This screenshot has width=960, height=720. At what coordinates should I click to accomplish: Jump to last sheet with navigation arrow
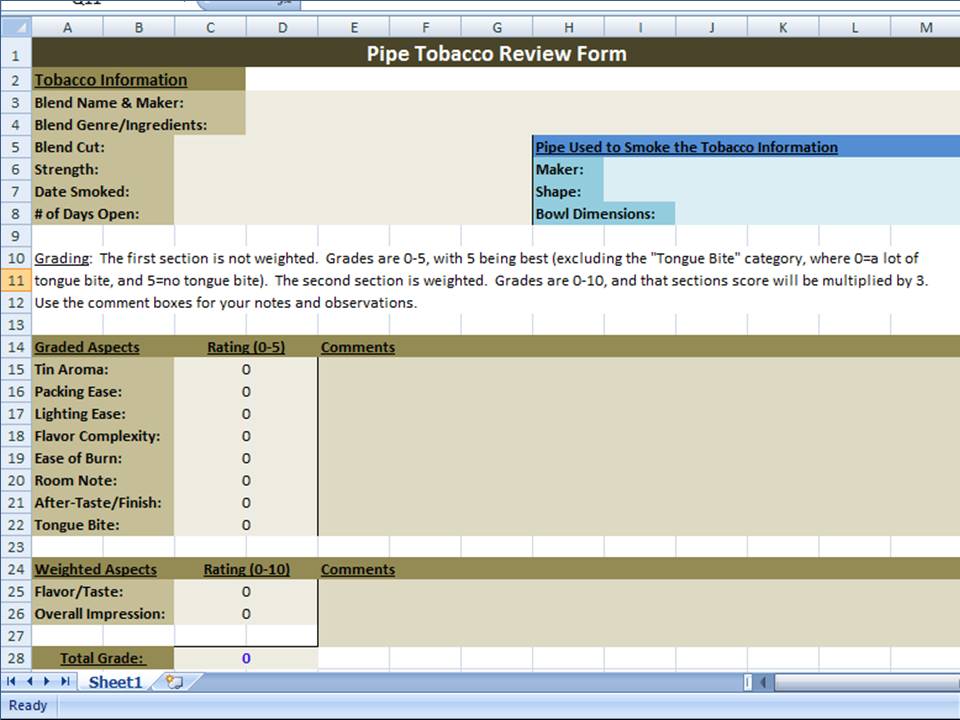[x=65, y=682]
